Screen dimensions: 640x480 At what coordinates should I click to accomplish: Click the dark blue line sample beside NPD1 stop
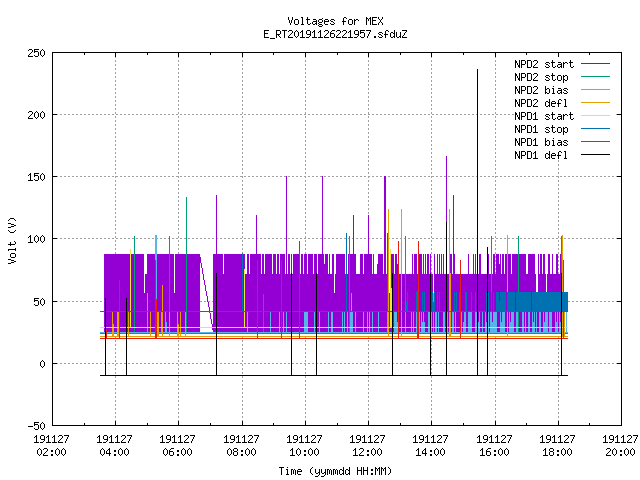596,129
